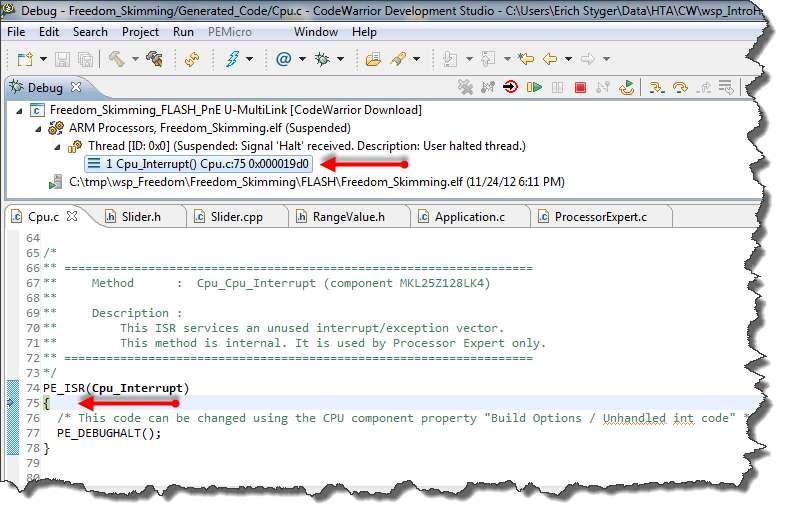790x522 pixels.
Task: Click the PE_DEBUGHALT(); code line
Action: point(109,433)
